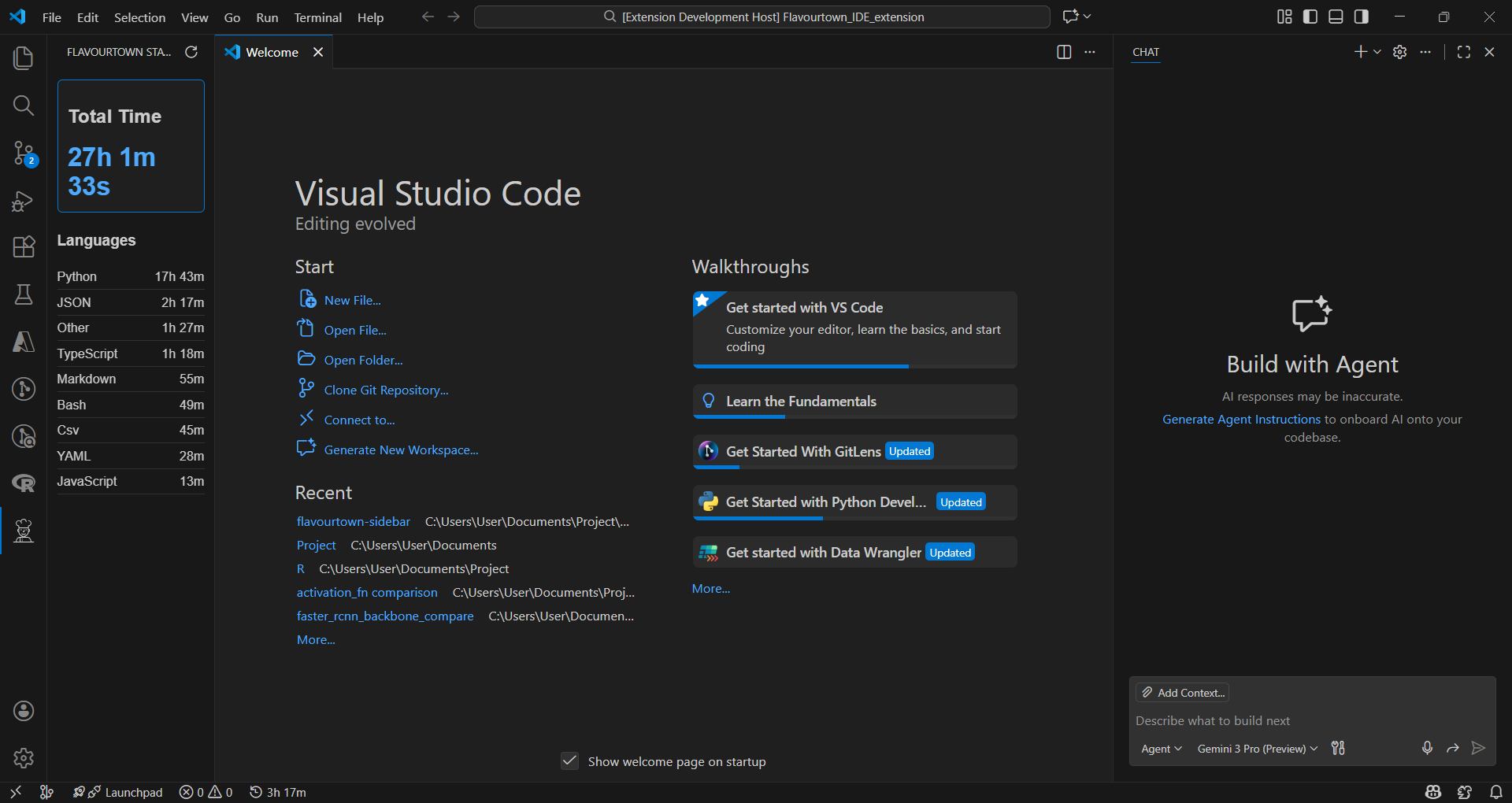Toggle the bottom panel layout button
This screenshot has width=1512, height=803.
1336,17
